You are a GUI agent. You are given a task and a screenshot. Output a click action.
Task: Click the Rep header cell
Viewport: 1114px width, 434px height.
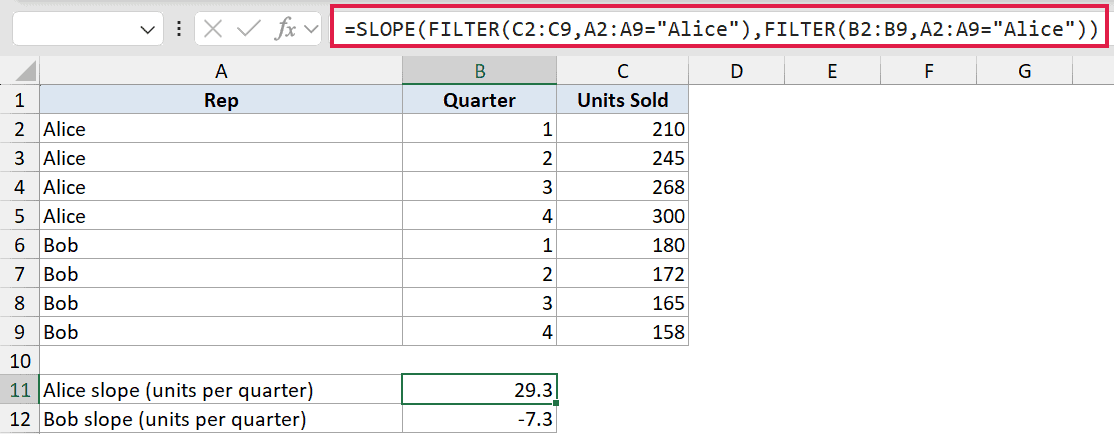point(221,99)
